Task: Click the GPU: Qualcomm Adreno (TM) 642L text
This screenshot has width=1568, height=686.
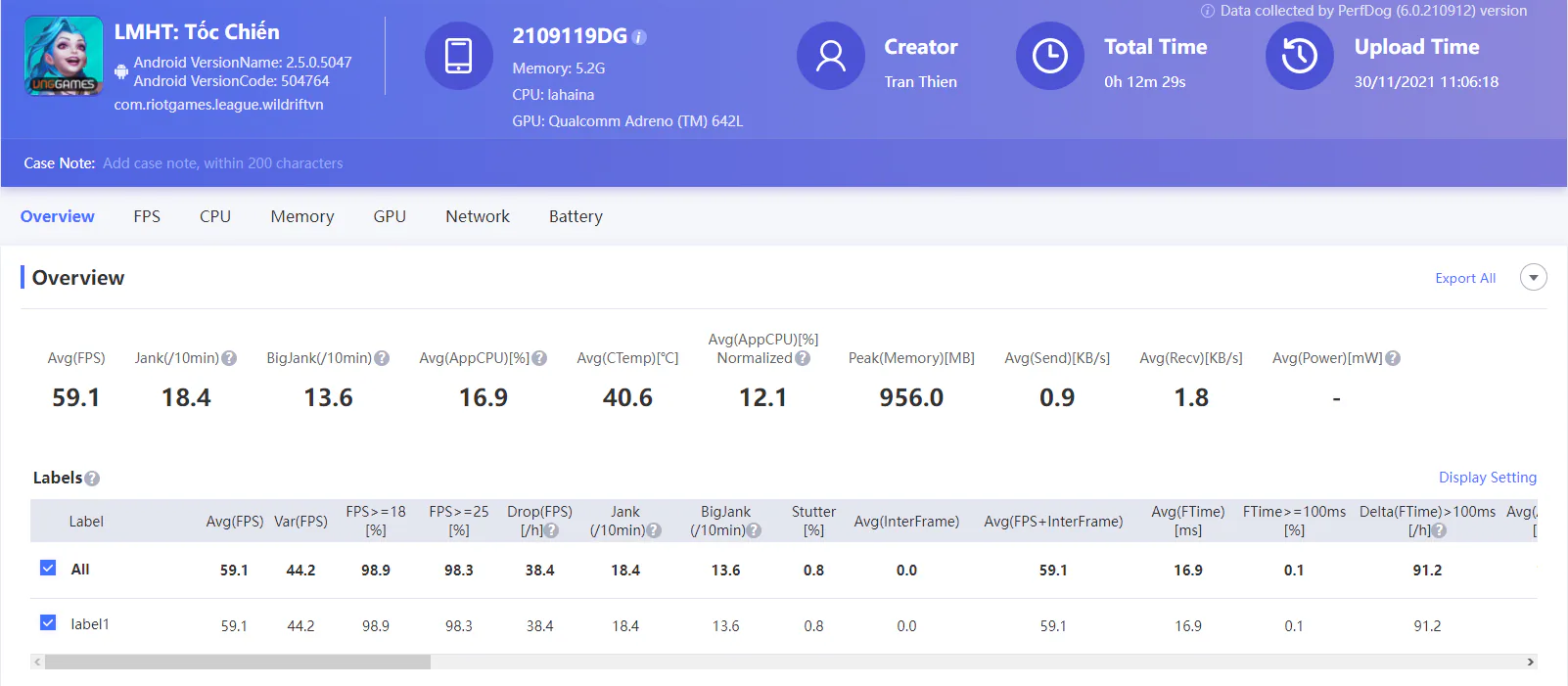Action: pos(627,121)
